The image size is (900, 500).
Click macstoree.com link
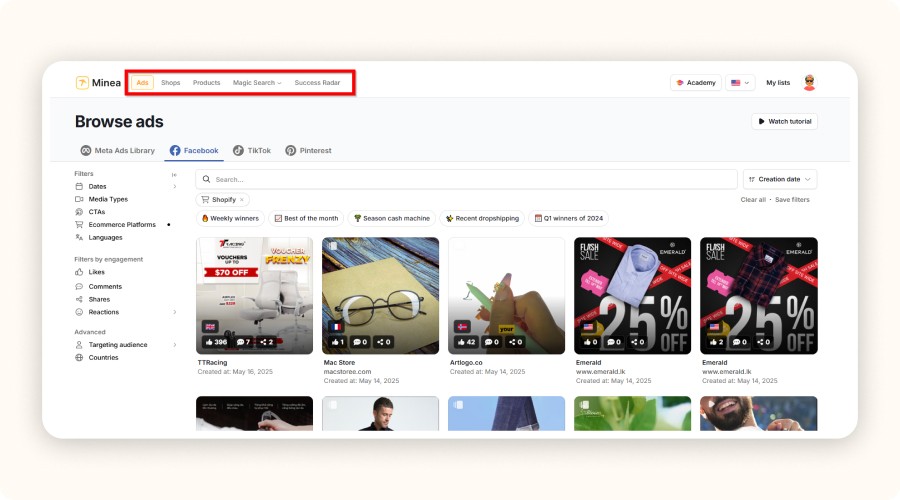[347, 372]
